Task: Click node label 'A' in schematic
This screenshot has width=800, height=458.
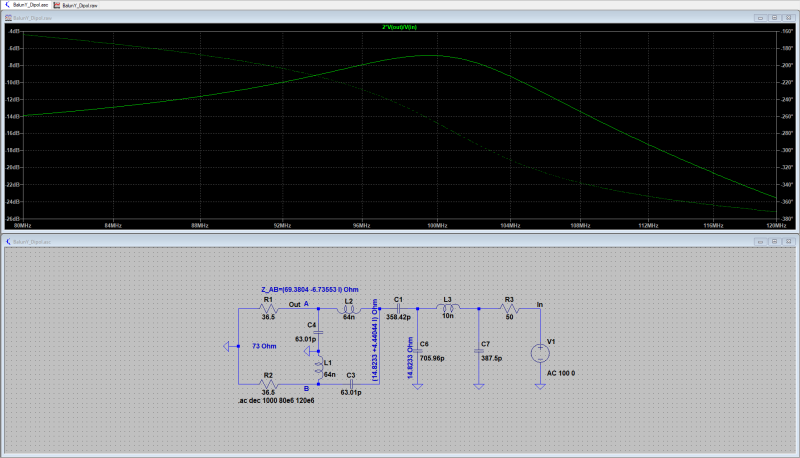Action: coord(306,304)
